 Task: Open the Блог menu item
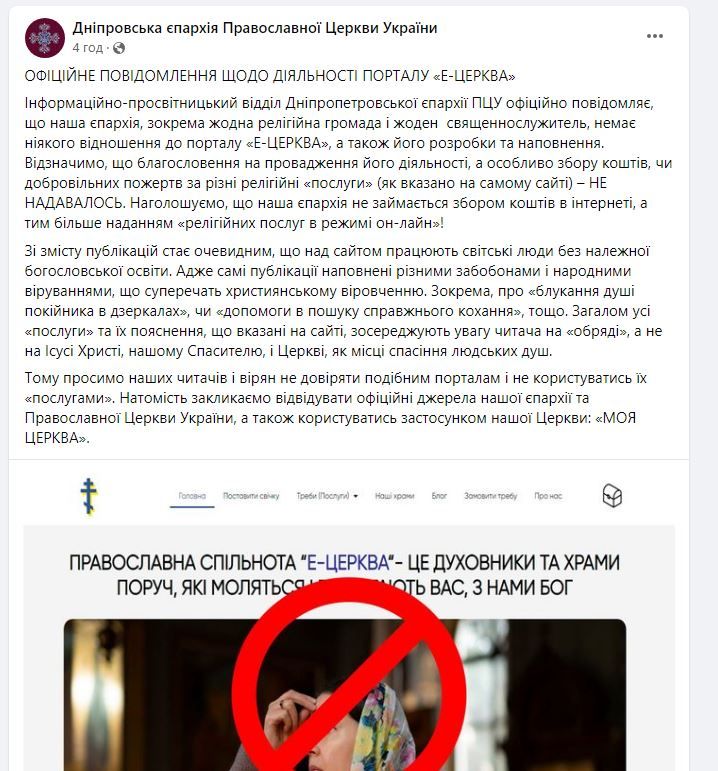tap(439, 496)
